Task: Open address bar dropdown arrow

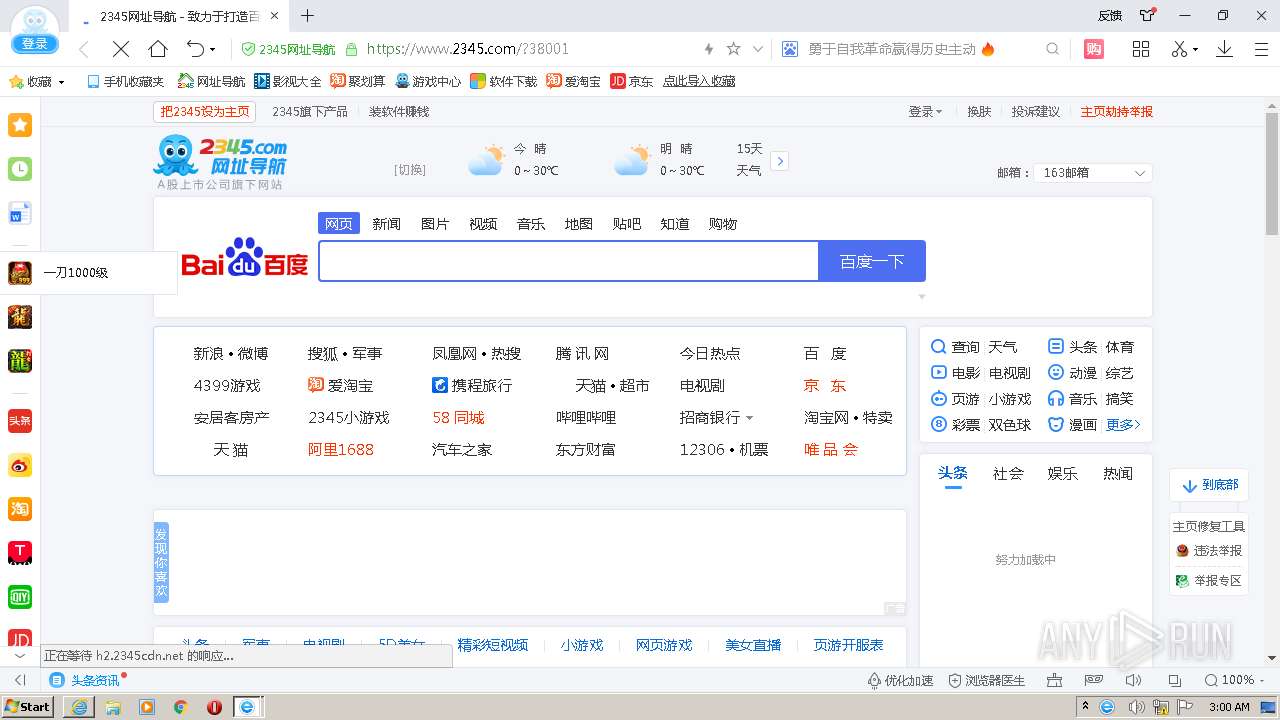Action: [758, 49]
